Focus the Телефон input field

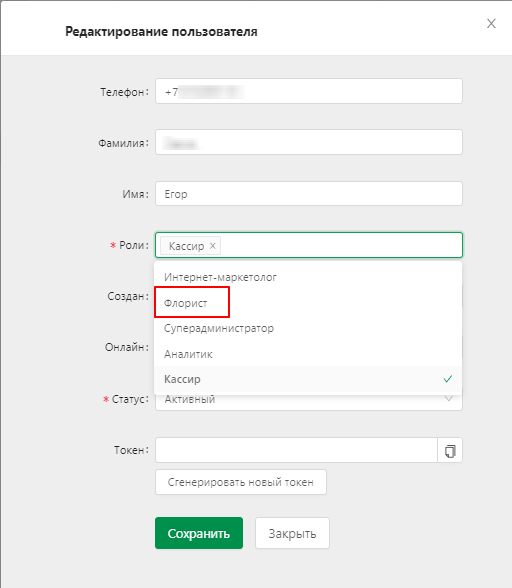click(309, 91)
